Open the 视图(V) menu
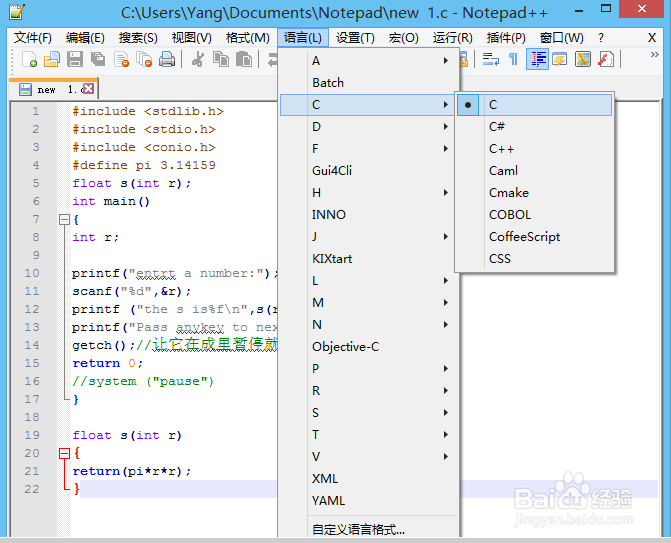This screenshot has width=671, height=543. coord(192,38)
